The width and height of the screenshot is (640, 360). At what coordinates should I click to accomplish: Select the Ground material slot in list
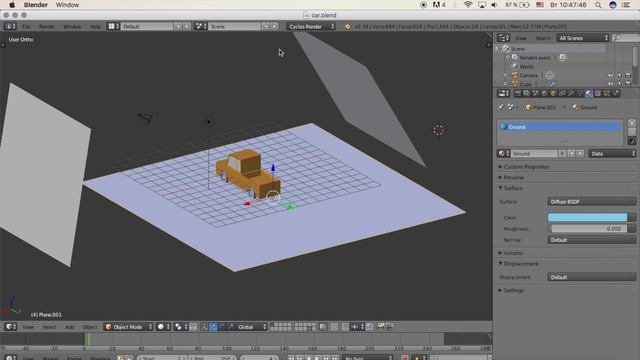[560, 127]
